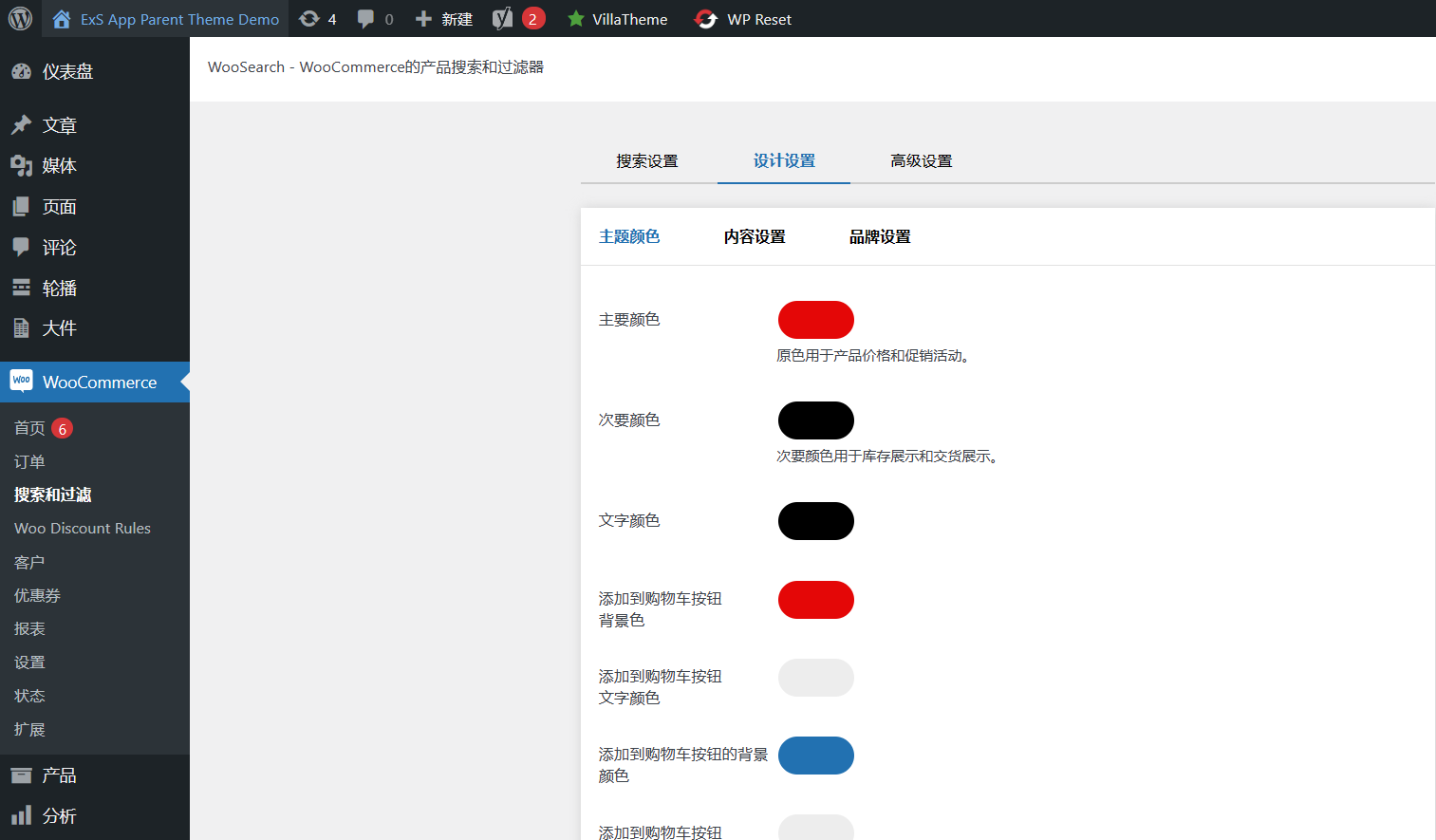Click the WP Reset text link
The image size is (1436, 840).
pyautogui.click(x=759, y=19)
